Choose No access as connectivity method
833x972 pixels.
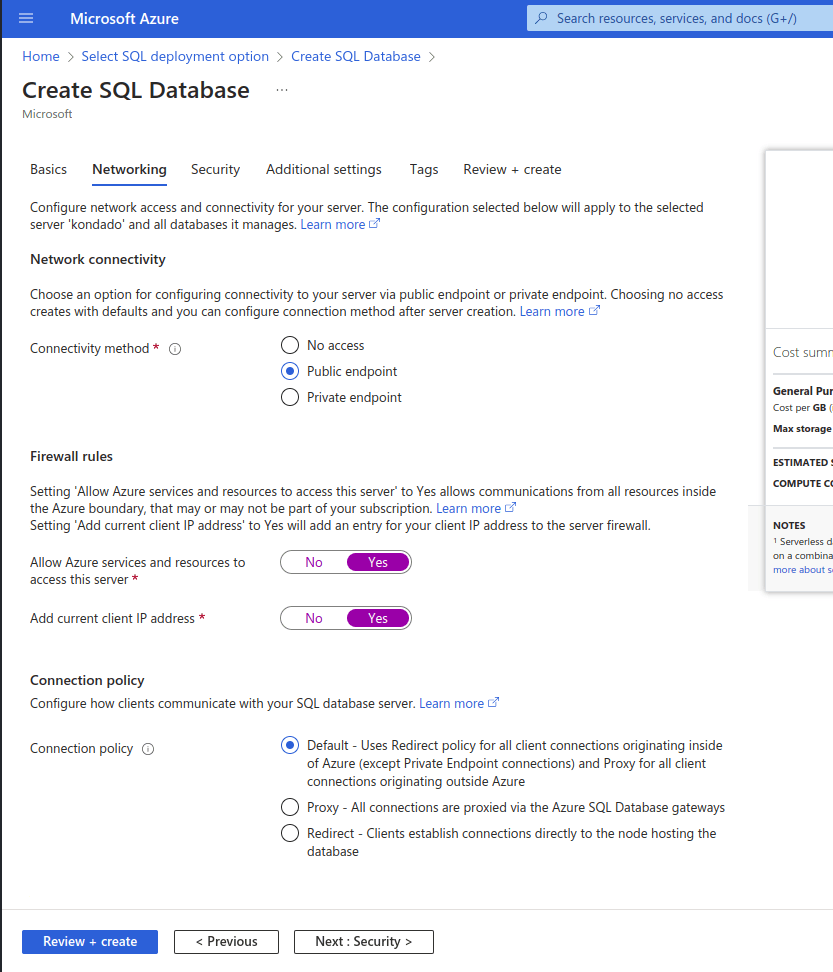click(x=289, y=345)
